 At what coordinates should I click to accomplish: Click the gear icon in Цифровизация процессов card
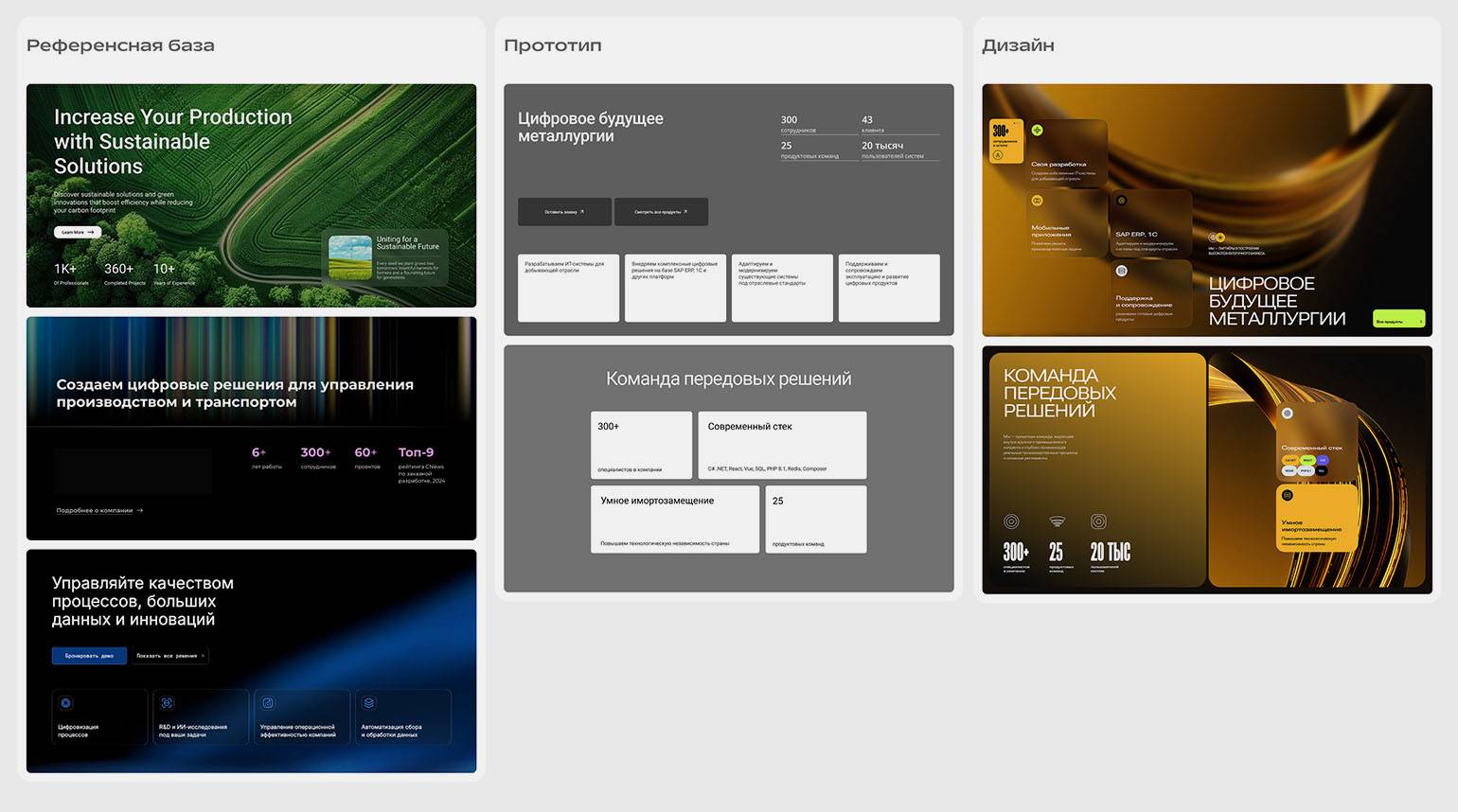pyautogui.click(x=65, y=703)
